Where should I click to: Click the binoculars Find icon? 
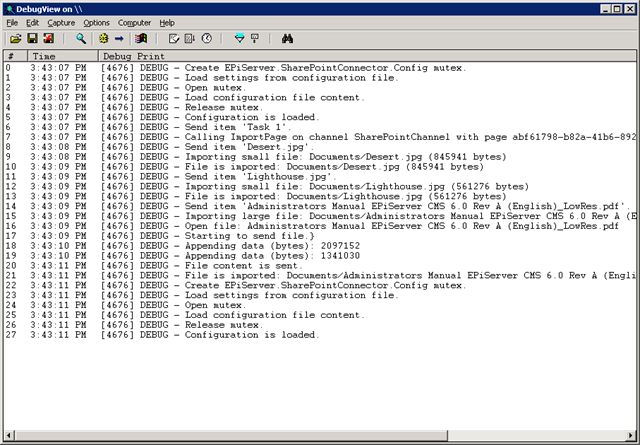[x=286, y=38]
